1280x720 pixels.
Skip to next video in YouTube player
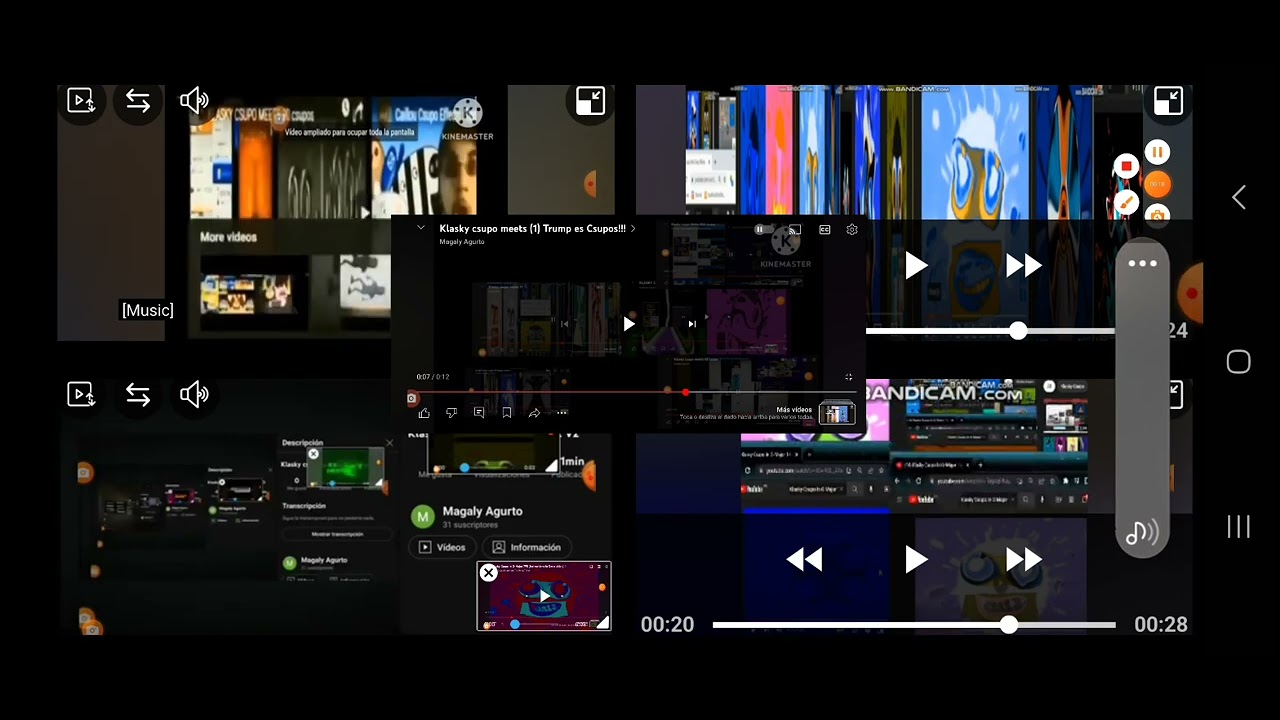(x=691, y=324)
